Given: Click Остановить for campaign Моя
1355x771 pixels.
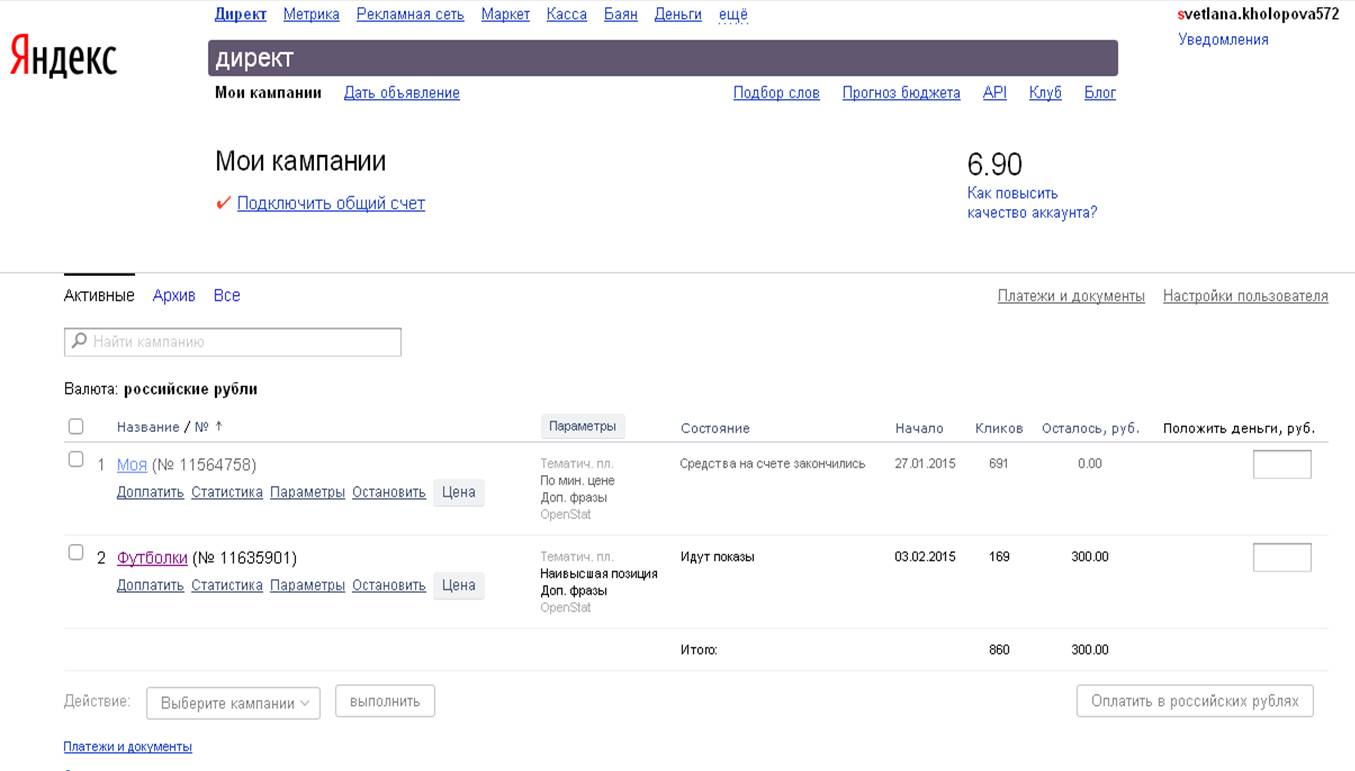Looking at the screenshot, I should [389, 492].
